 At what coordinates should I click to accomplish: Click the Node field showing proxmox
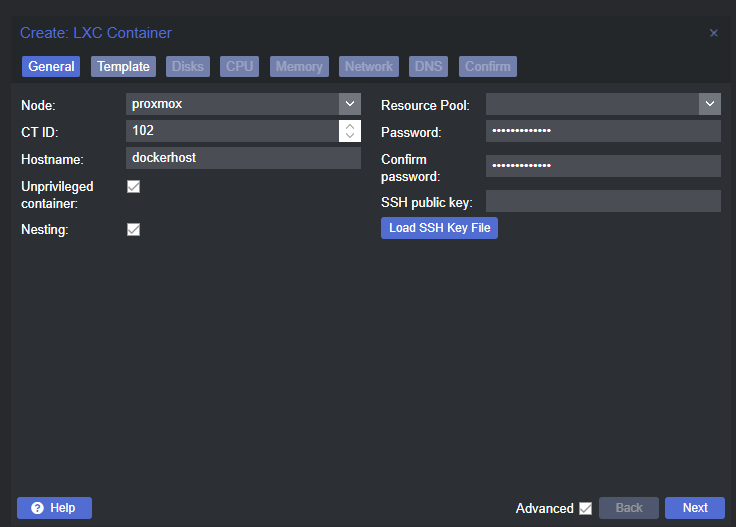coord(232,104)
